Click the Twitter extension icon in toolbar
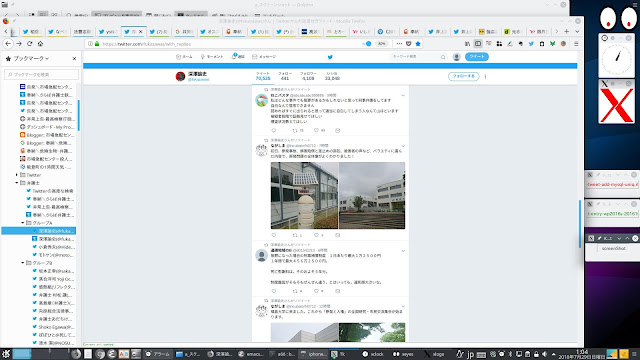Image resolution: width=640 pixels, height=360 pixels. pyautogui.click(x=531, y=44)
